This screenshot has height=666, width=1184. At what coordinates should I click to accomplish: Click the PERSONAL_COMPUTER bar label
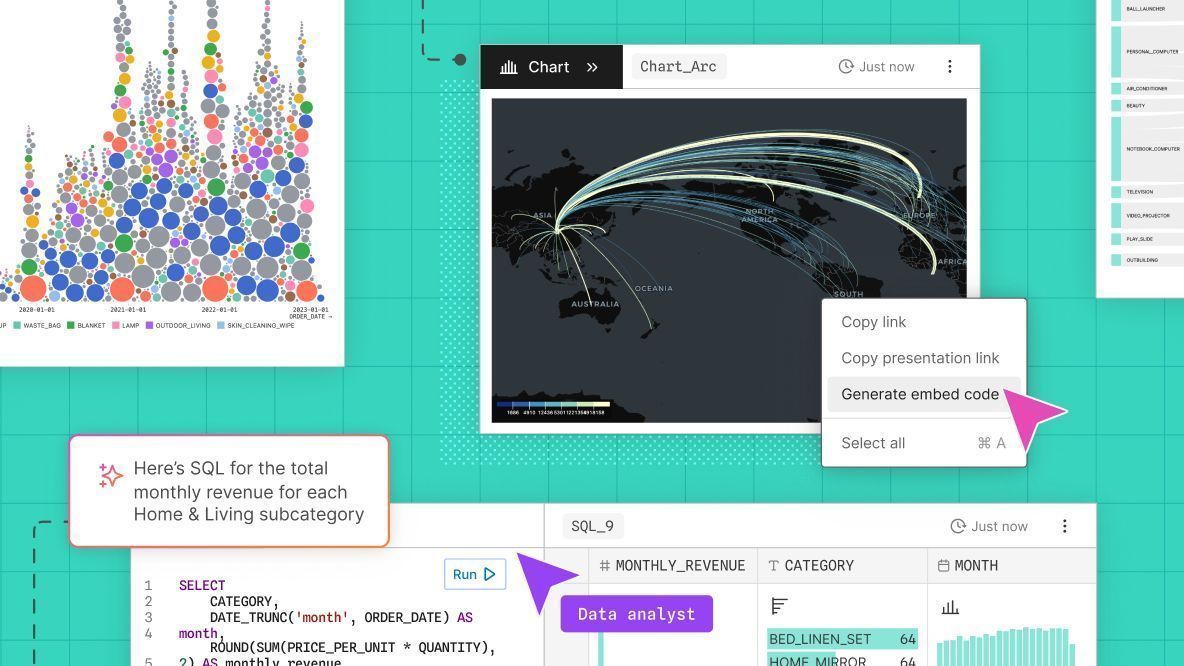(x=1152, y=52)
